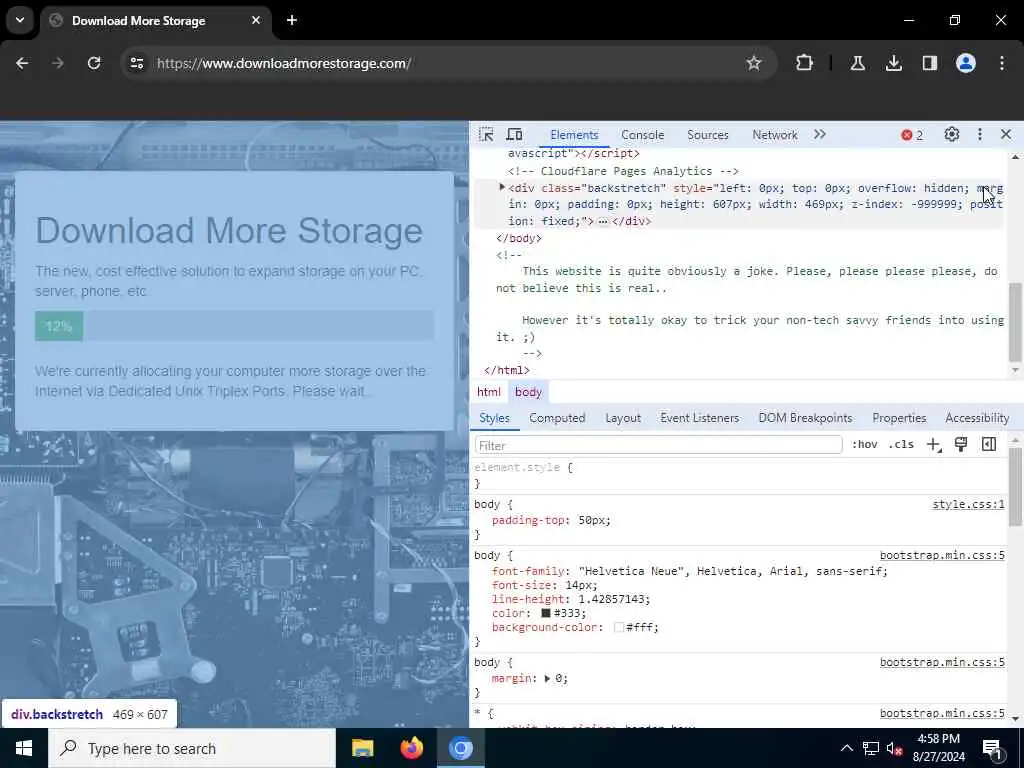The height and width of the screenshot is (768, 1024).
Task: Open the DevTools error count badge
Action: [912, 135]
